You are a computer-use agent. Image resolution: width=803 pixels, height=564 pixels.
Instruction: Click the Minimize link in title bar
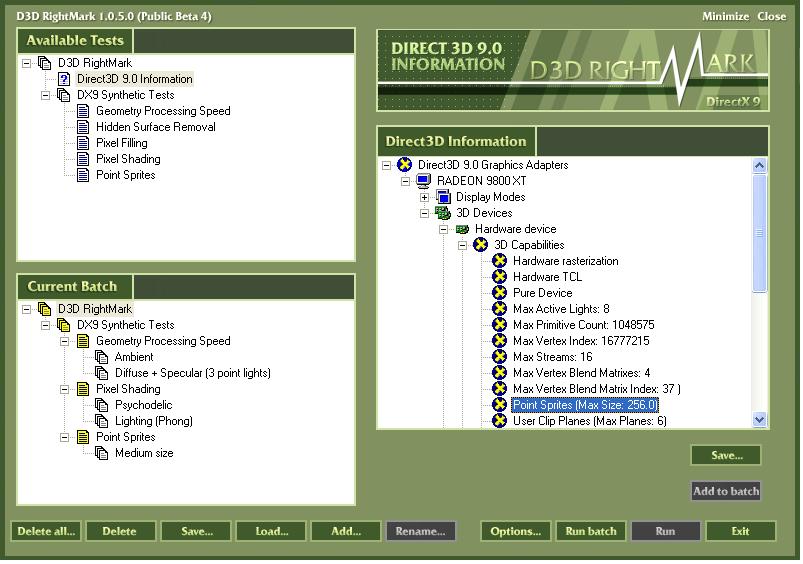pos(725,16)
